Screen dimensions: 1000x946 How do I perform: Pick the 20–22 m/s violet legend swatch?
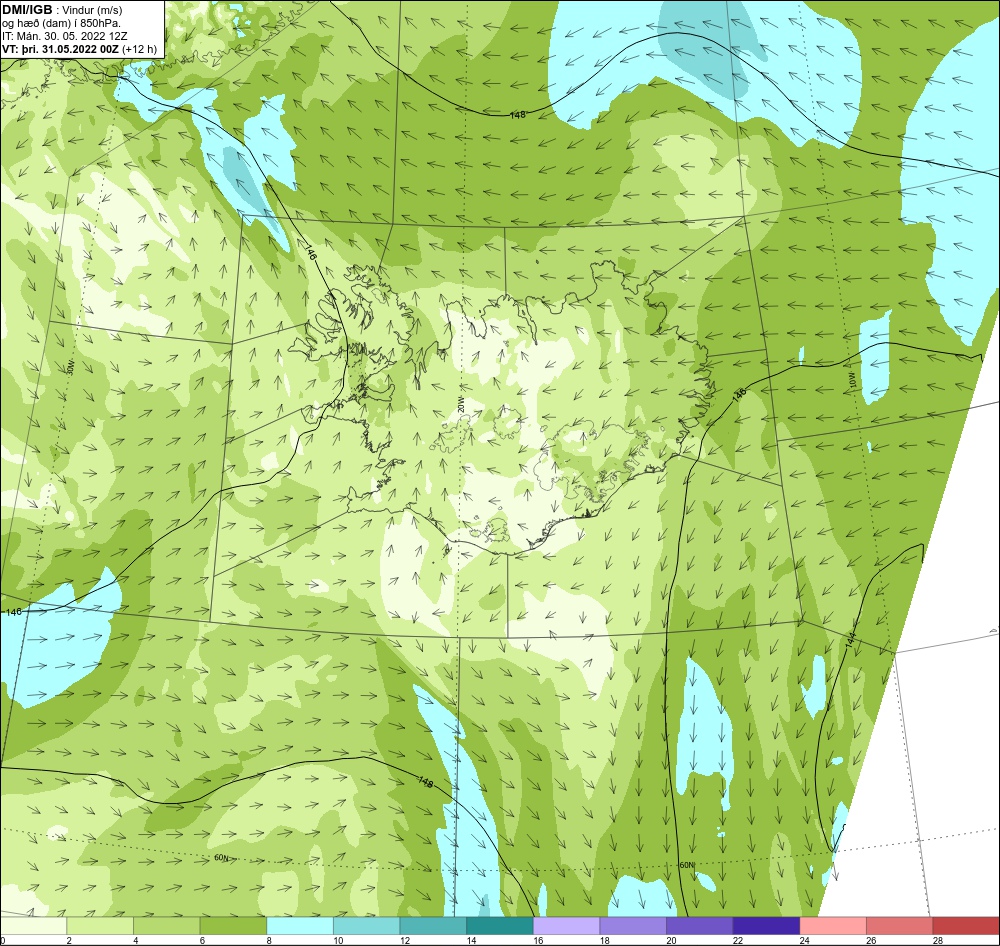pos(700,926)
